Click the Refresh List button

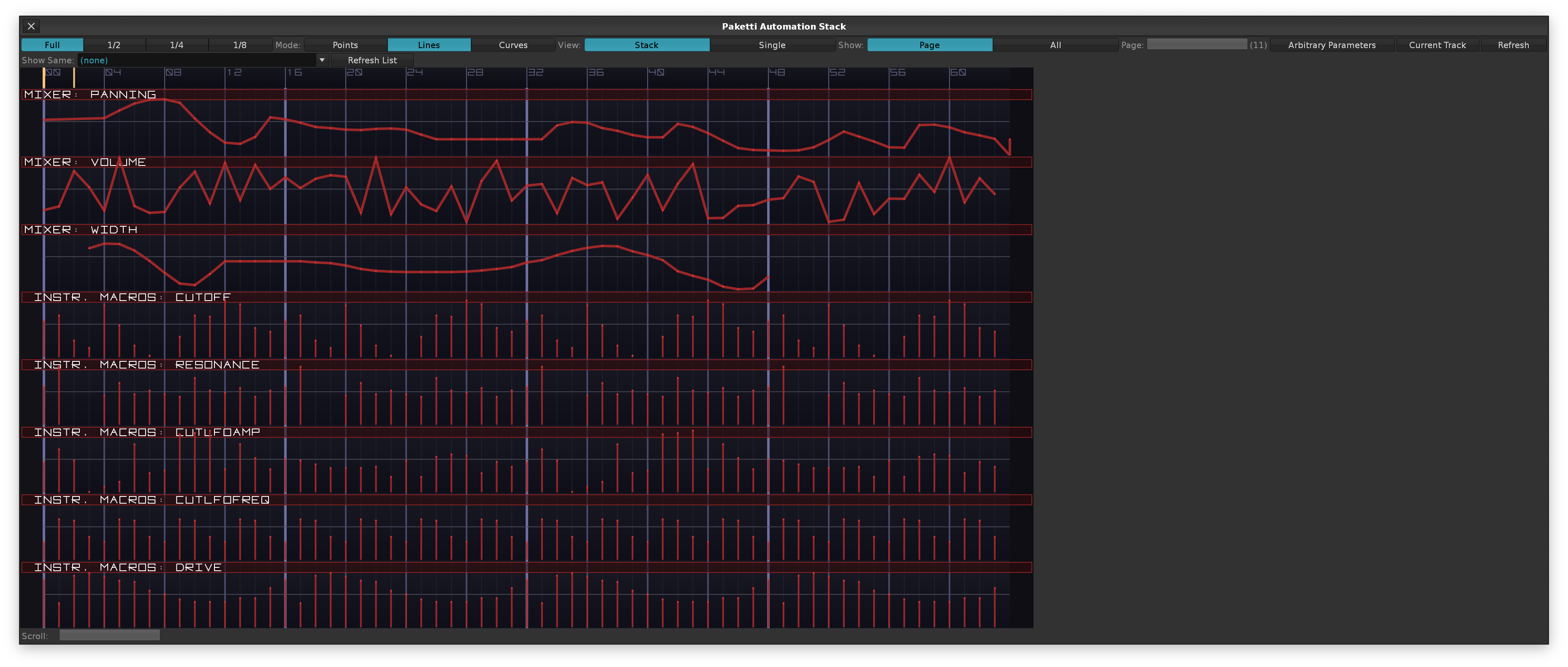372,60
